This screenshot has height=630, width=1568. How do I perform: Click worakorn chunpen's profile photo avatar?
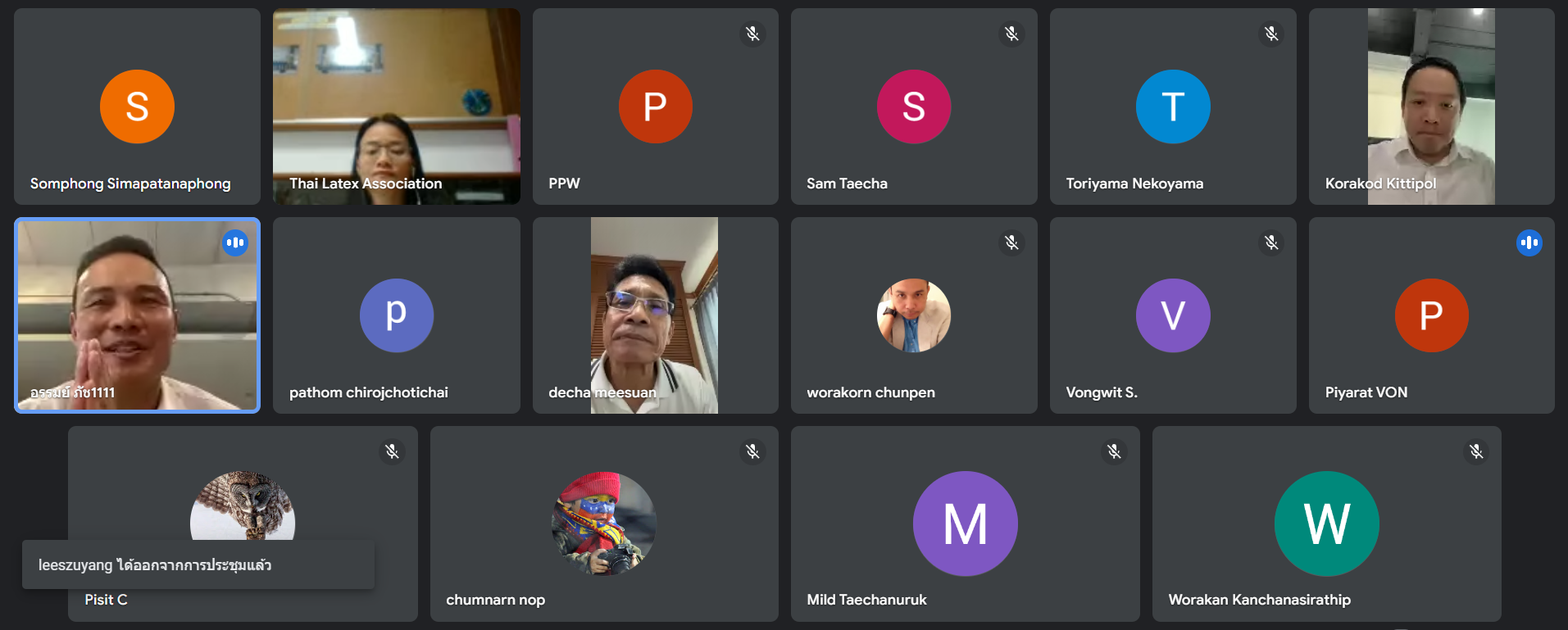(914, 315)
